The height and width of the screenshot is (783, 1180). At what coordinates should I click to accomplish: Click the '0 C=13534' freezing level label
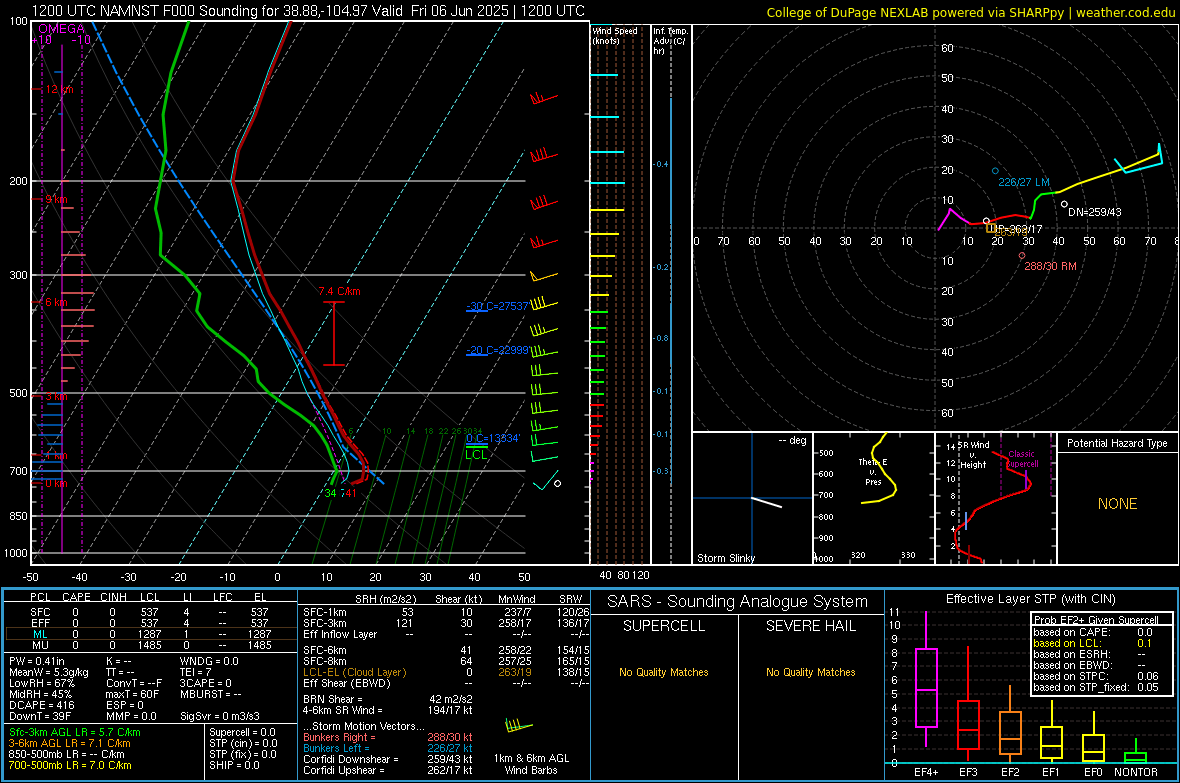(x=493, y=439)
